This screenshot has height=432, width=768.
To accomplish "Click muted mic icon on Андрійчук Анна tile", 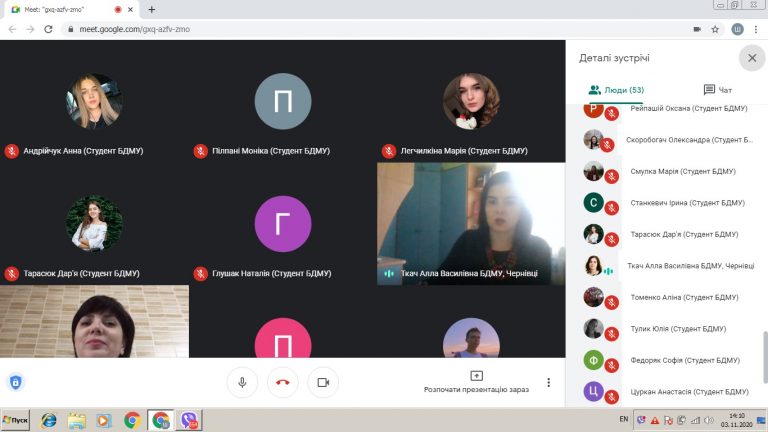I will (x=12, y=151).
